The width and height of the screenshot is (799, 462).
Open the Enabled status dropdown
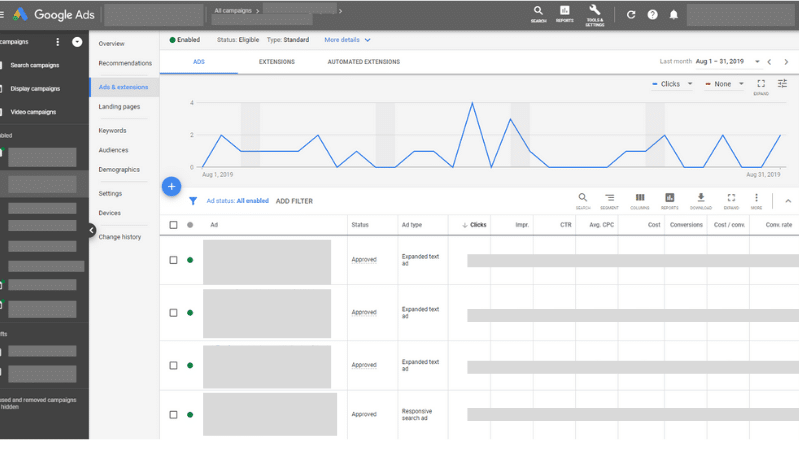[x=184, y=40]
